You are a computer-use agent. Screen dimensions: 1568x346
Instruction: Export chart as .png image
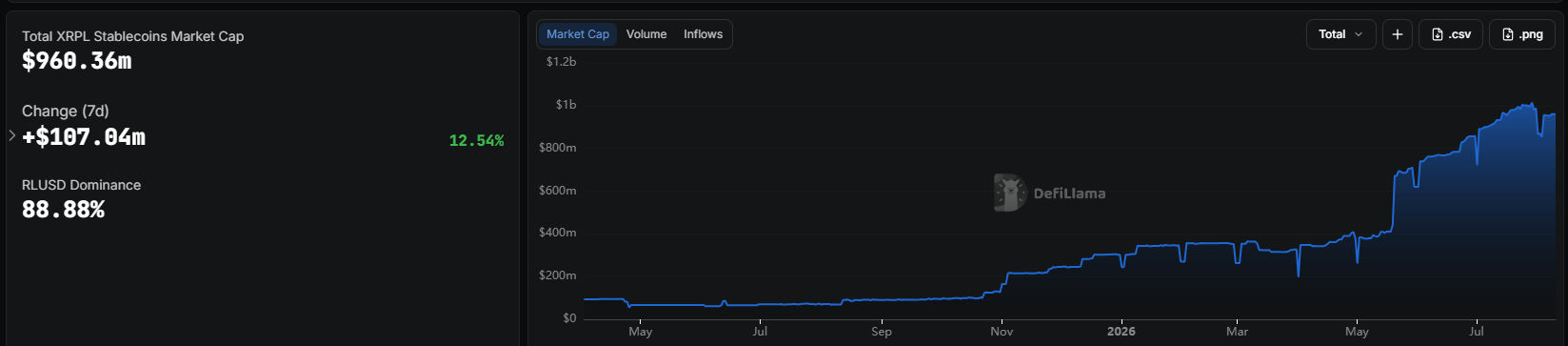pyautogui.click(x=1522, y=34)
